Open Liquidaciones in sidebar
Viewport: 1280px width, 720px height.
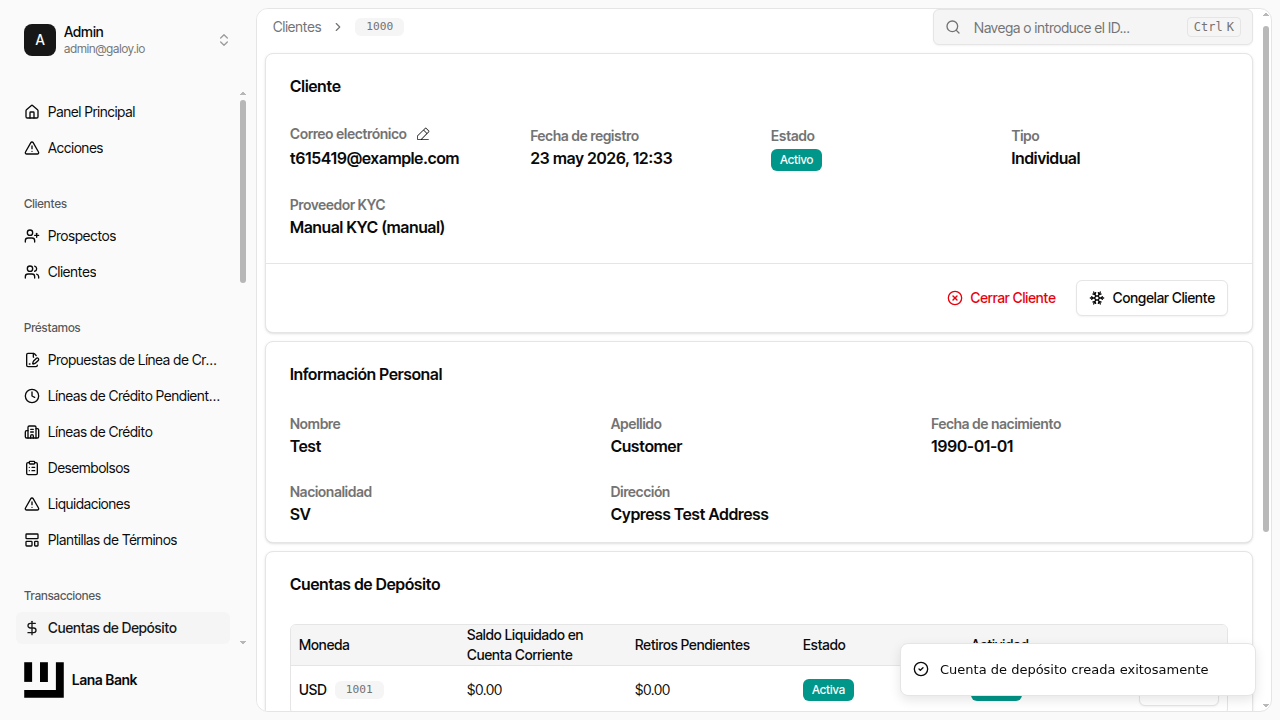tap(123, 504)
